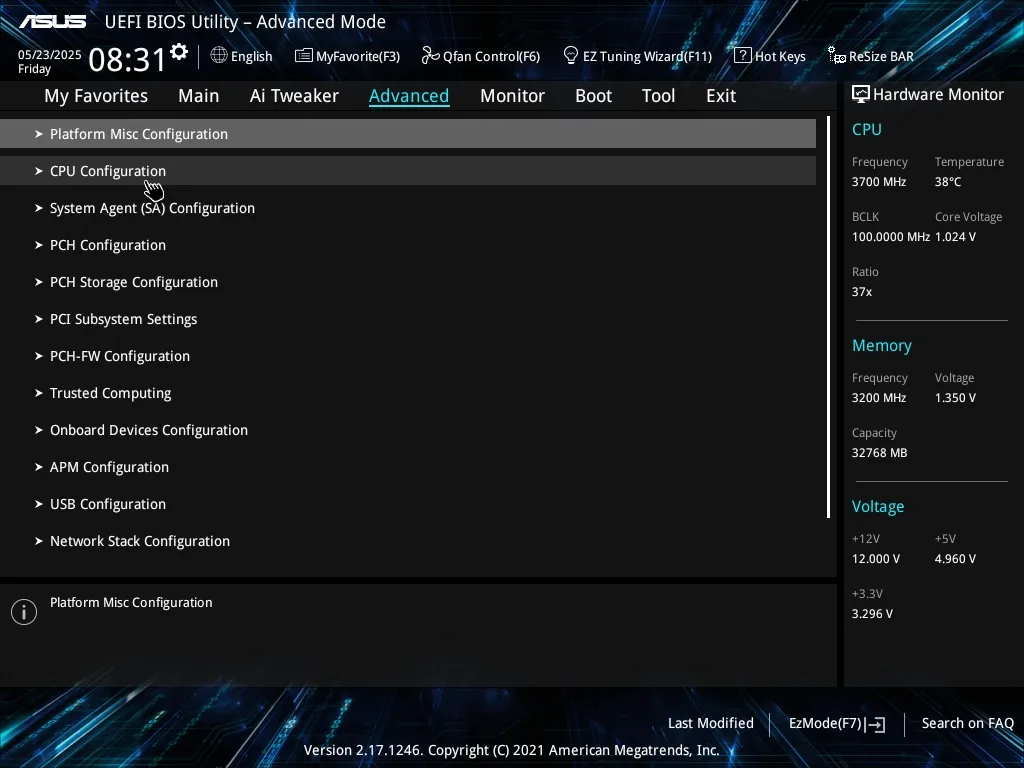Click the Qfan Control fan icon
Image resolution: width=1024 pixels, height=768 pixels.
point(430,56)
